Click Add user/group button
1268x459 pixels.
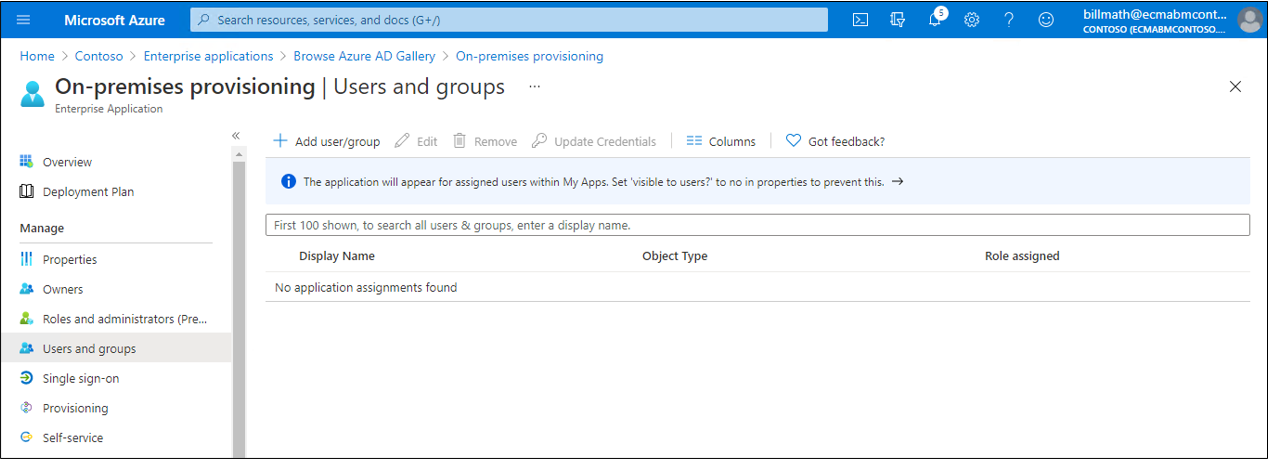tap(327, 141)
